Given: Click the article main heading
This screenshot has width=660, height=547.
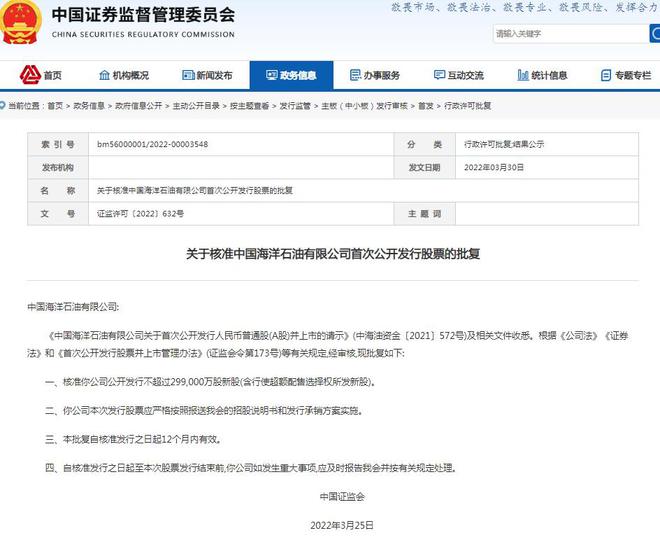Looking at the screenshot, I should tap(333, 254).
